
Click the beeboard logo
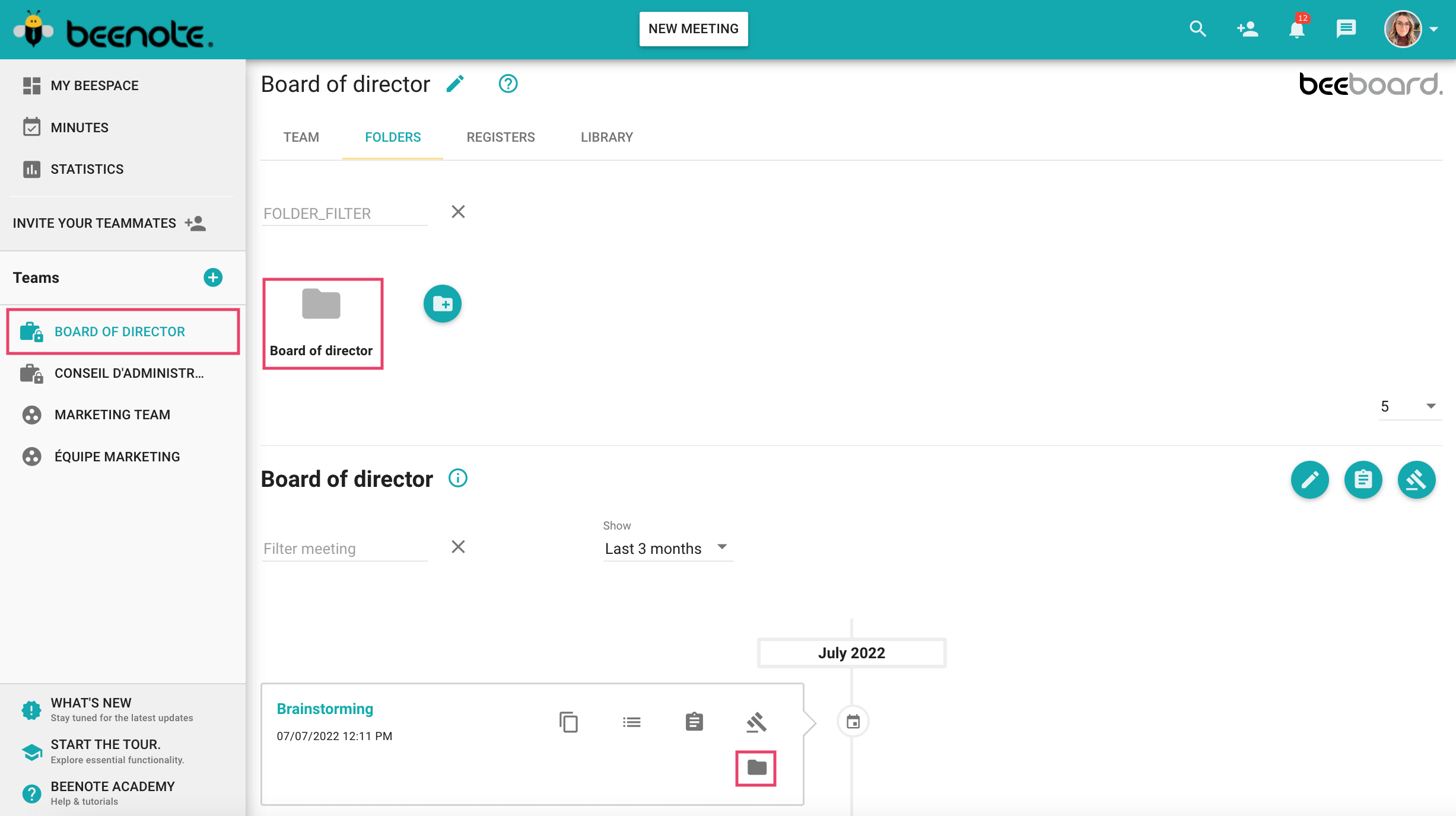[x=1371, y=84]
